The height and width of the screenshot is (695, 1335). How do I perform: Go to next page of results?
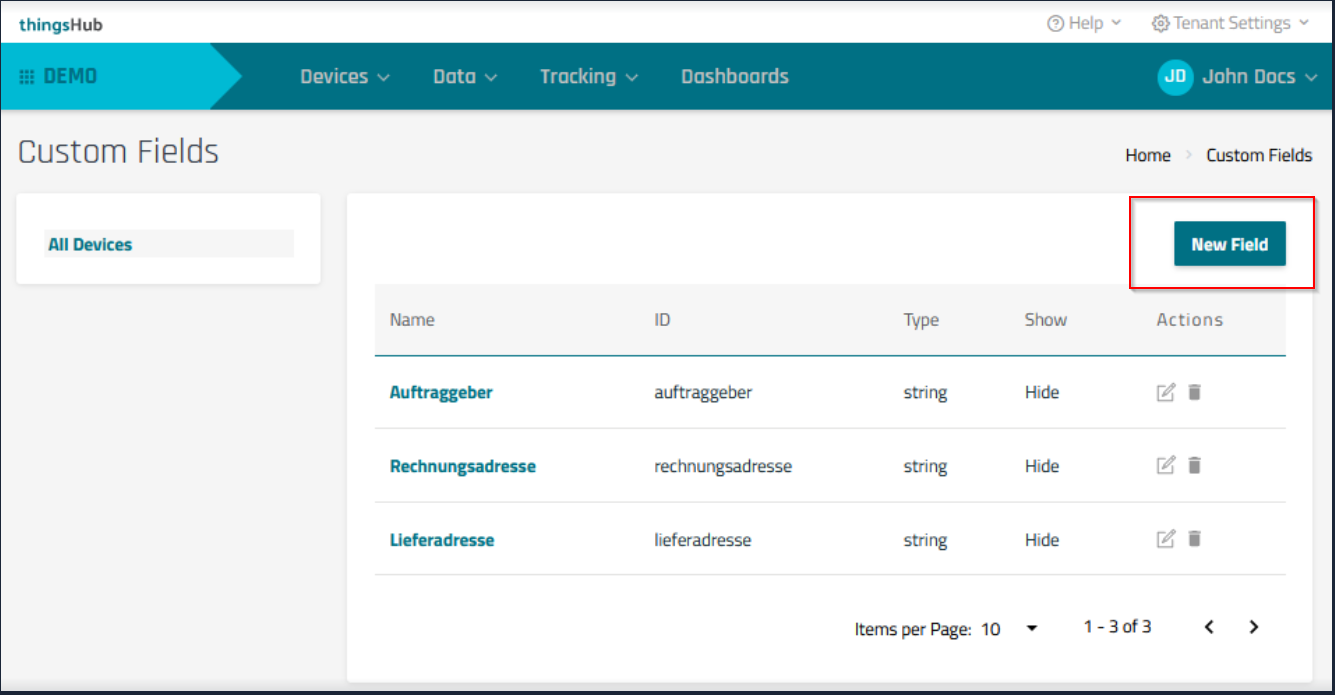[1254, 627]
